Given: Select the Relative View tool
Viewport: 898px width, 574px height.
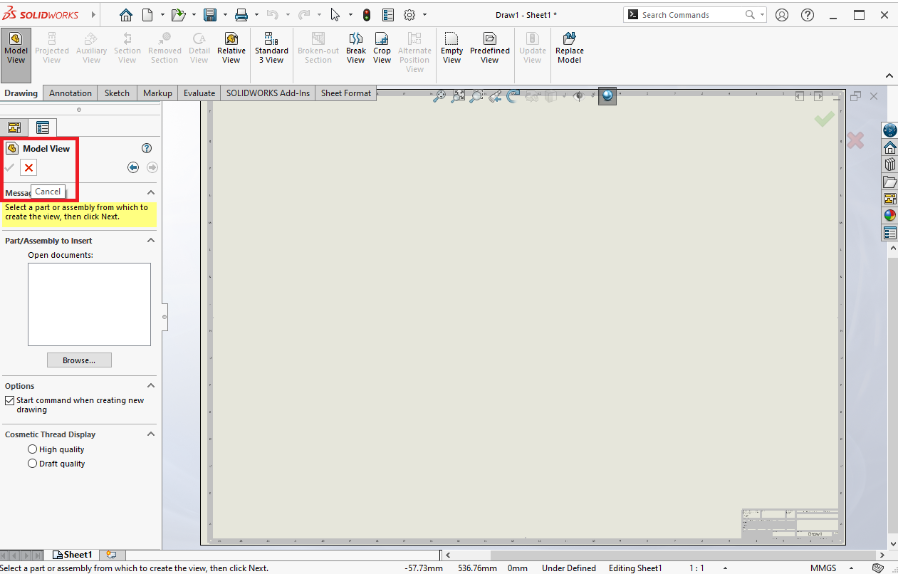Looking at the screenshot, I should (x=231, y=48).
